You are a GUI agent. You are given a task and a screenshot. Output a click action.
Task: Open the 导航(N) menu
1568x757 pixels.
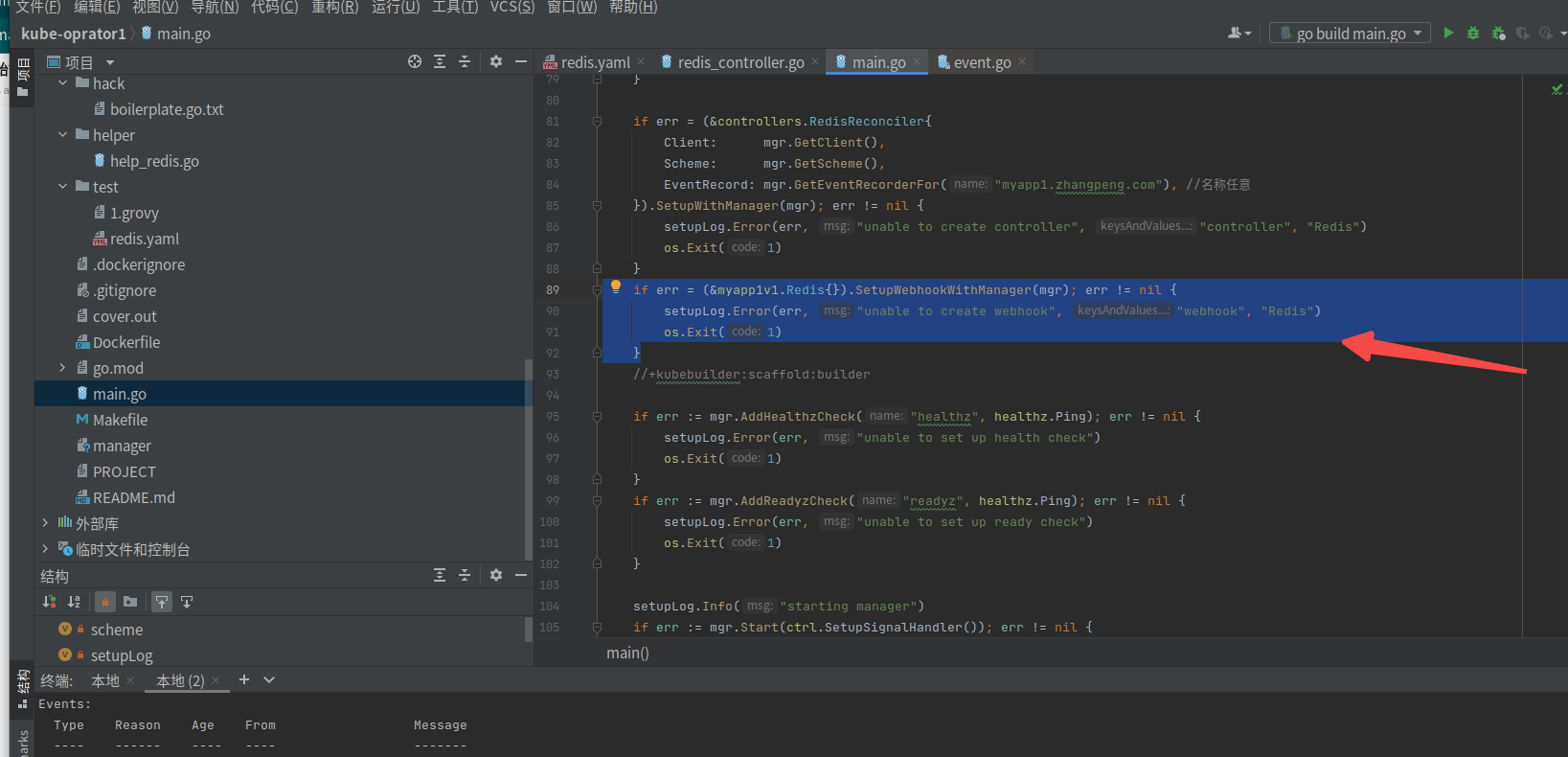(x=215, y=8)
